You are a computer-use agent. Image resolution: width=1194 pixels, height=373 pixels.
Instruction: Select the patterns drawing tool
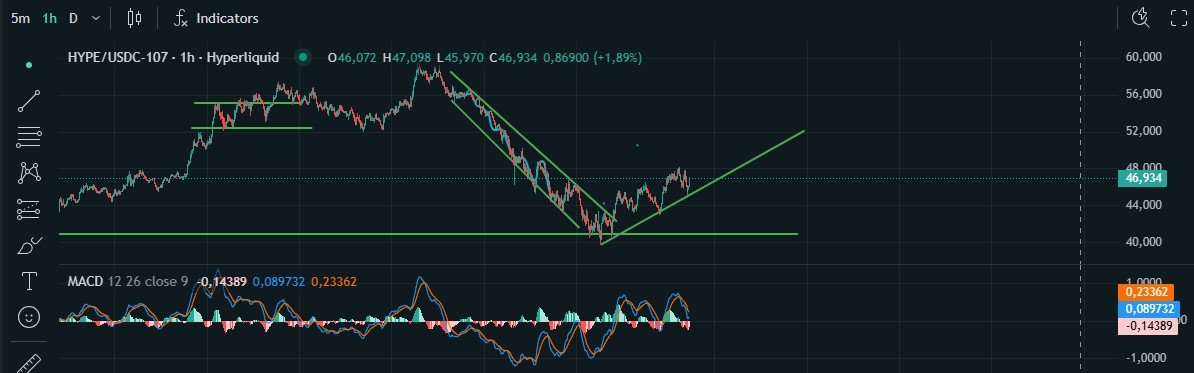29,173
